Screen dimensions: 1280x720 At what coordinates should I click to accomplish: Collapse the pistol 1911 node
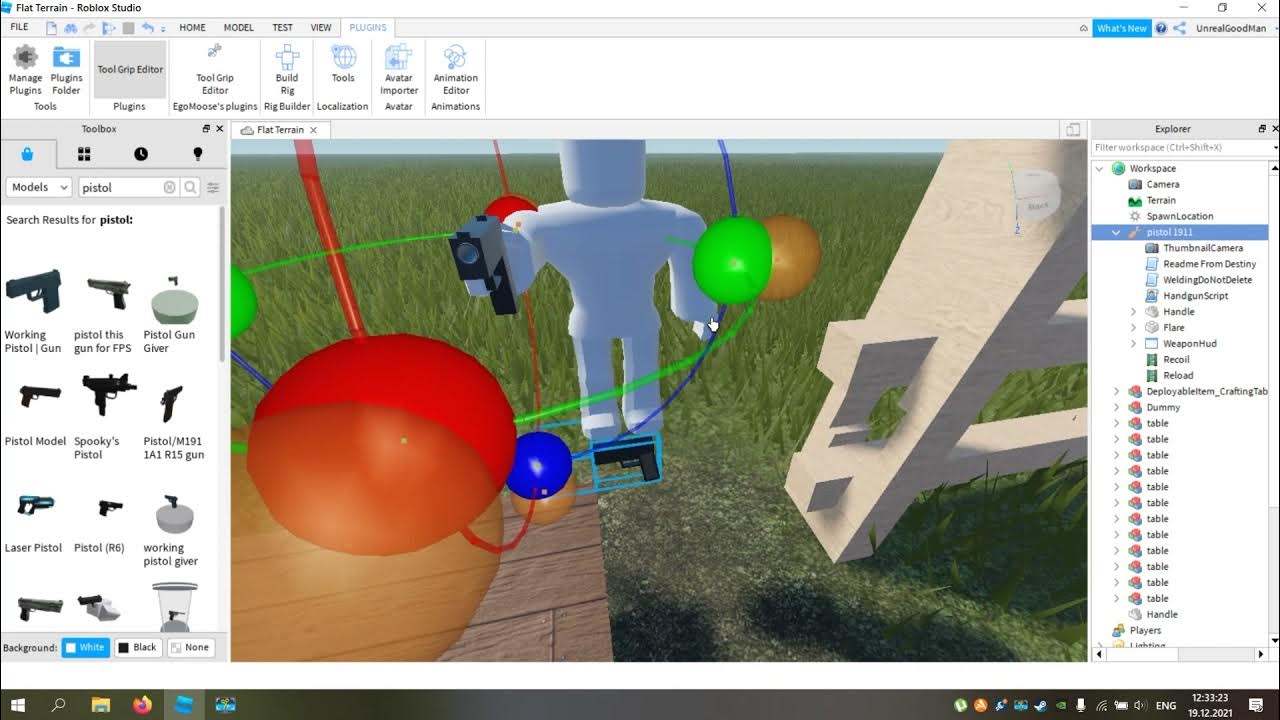click(x=1116, y=232)
